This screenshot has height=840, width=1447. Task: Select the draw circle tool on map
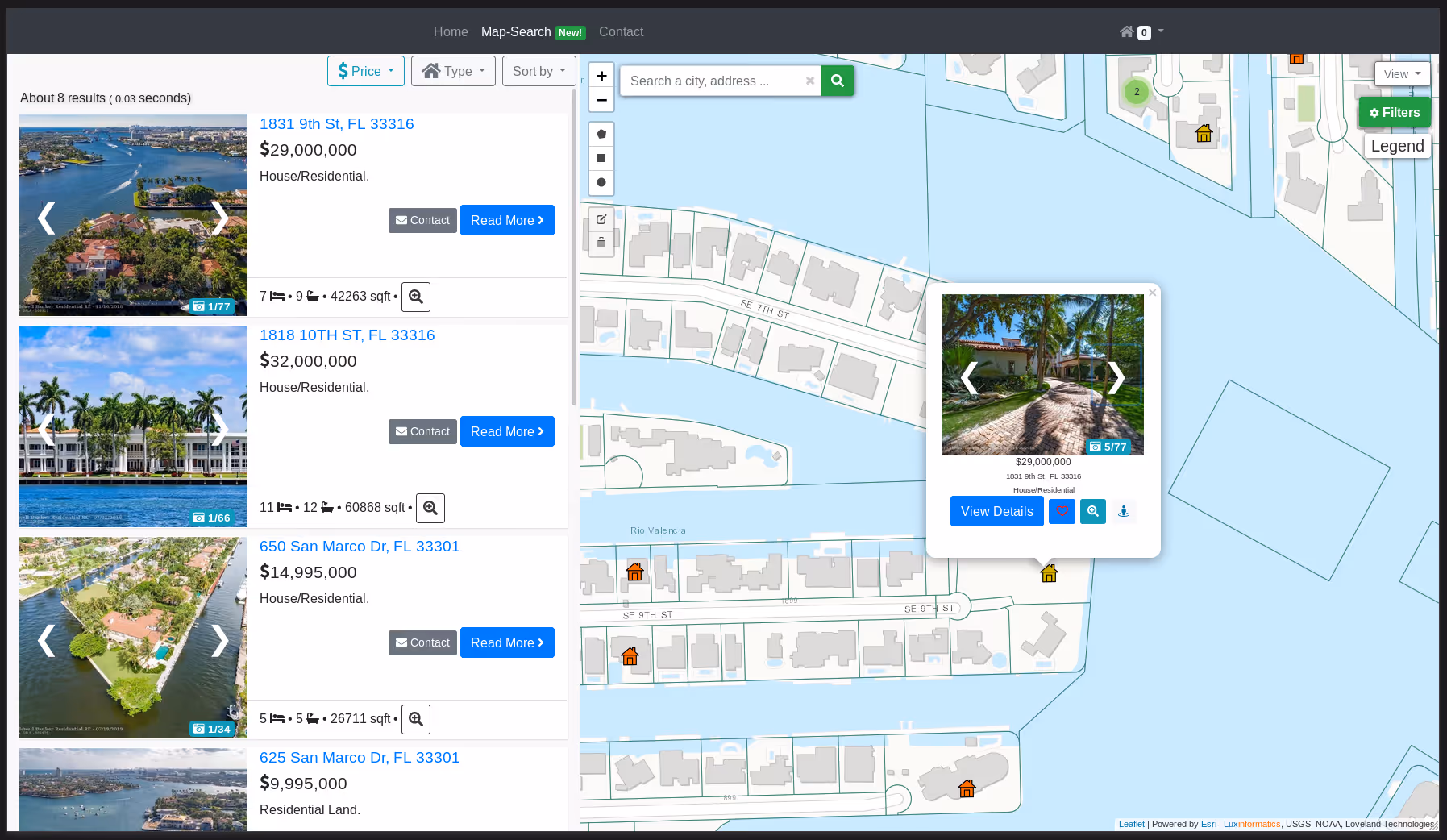point(601,182)
